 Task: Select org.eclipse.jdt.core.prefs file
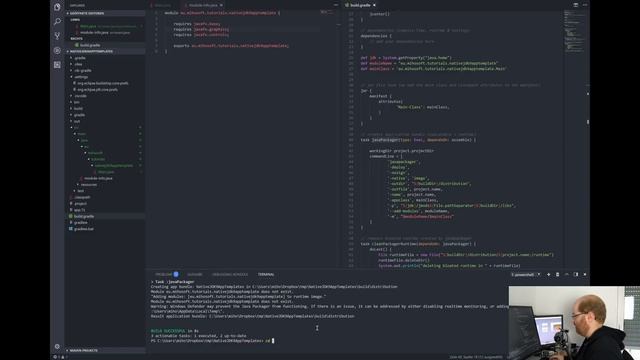[x=98, y=89]
